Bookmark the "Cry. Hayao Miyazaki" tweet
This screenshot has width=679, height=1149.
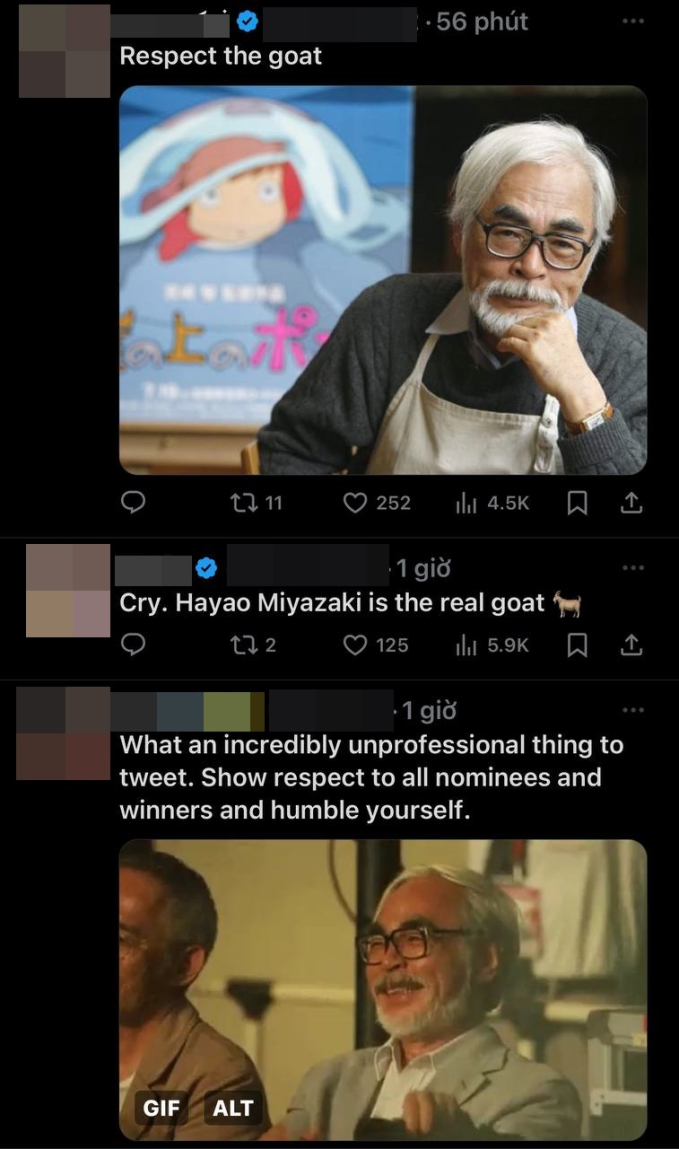coord(577,646)
